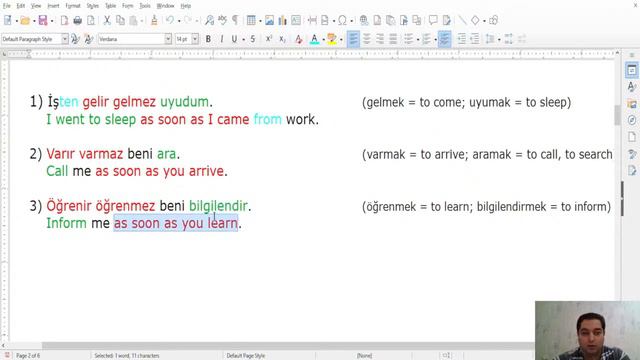This screenshot has height=360, width=640.
Task: Click the Paste clipboard icon
Action: 133,20
